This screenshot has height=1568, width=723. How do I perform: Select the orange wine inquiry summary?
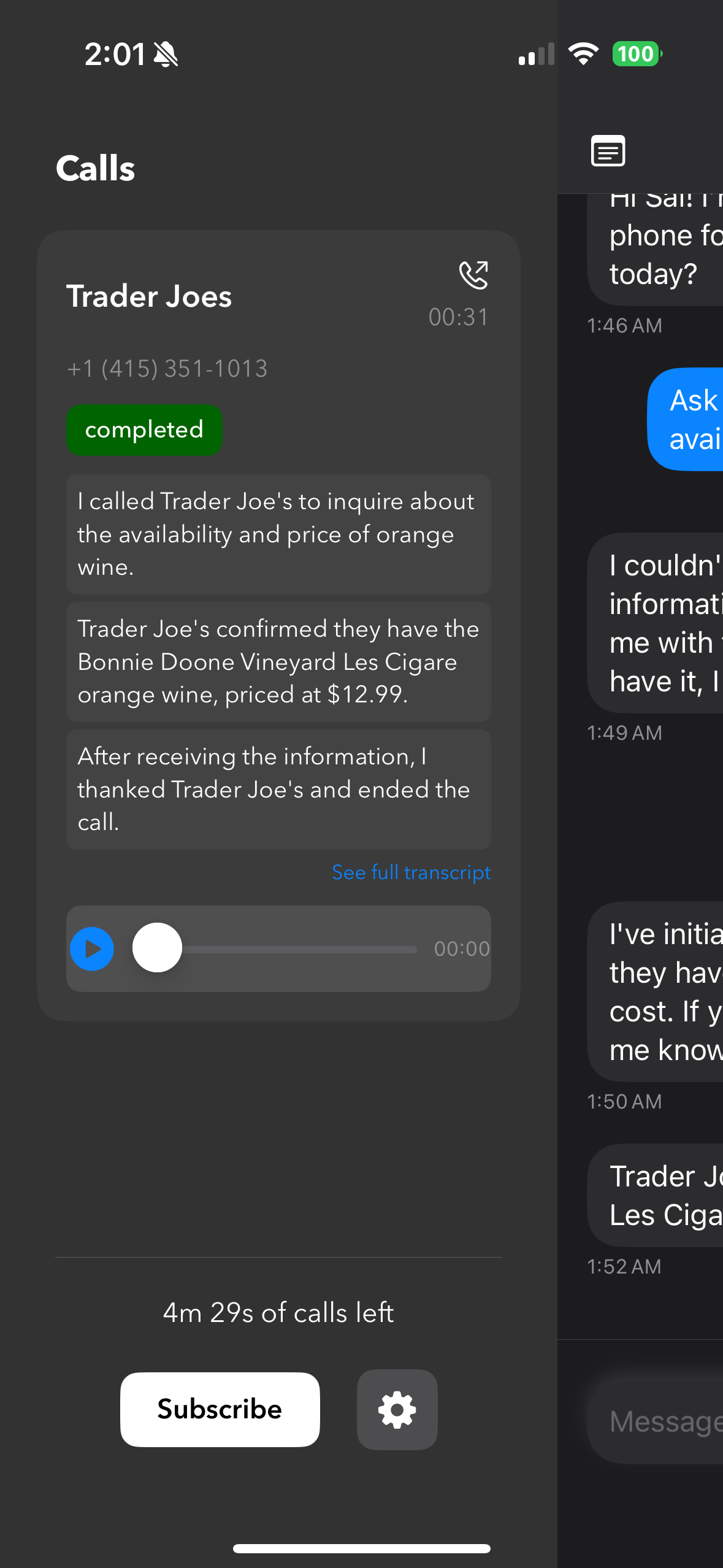point(278,534)
